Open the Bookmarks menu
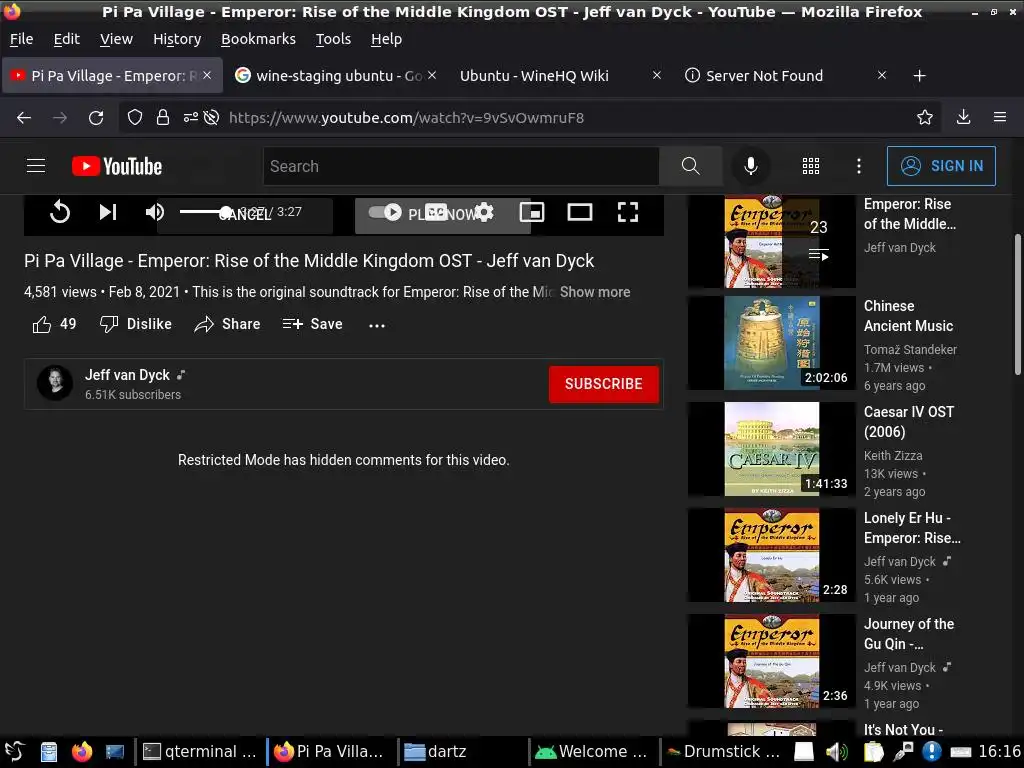Viewport: 1024px width, 768px height. [258, 39]
